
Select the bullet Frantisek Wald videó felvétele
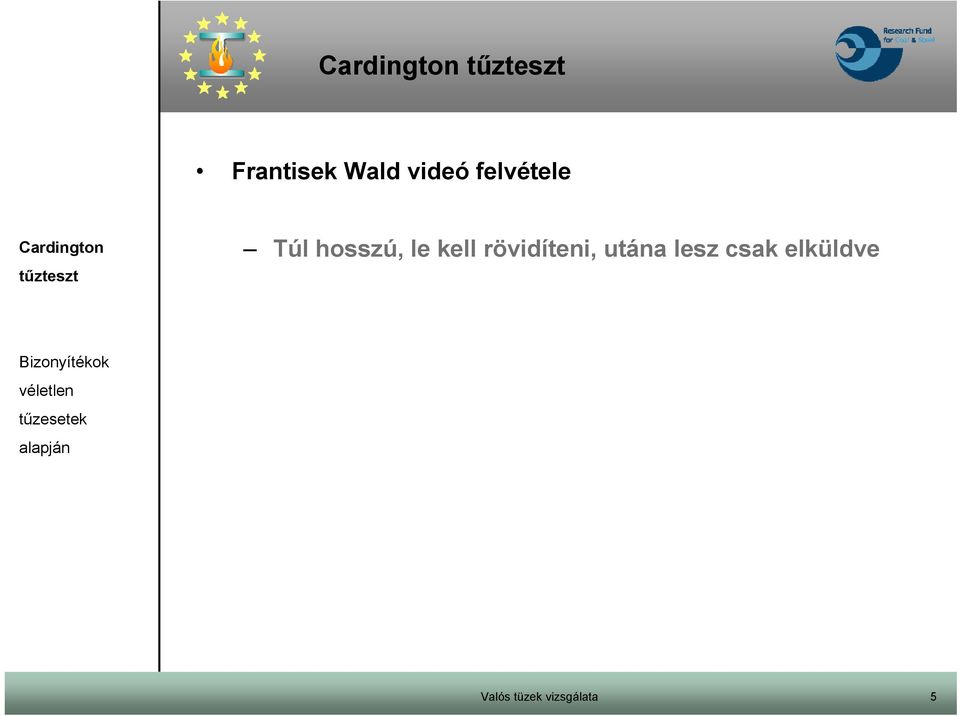pos(401,171)
